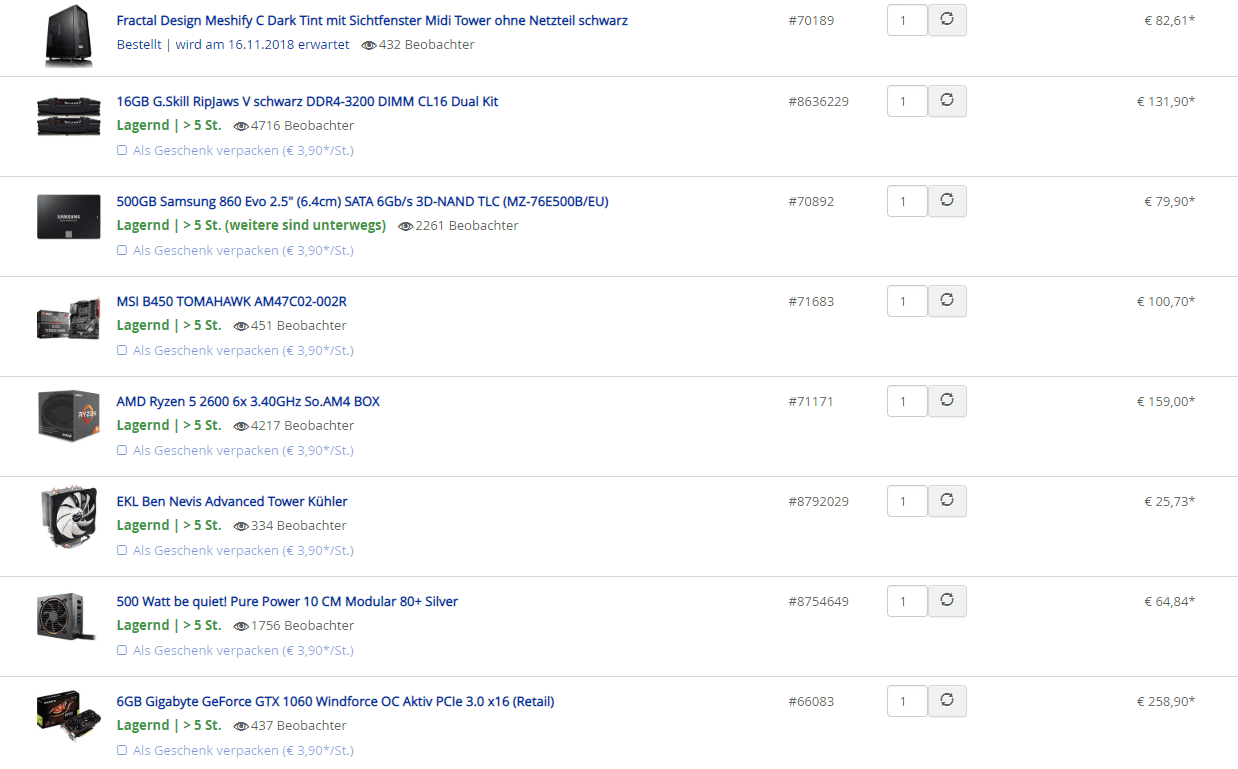Enable gift wrapping for G.Skill RipJaws RAM
The height and width of the screenshot is (769, 1238).
[122, 151]
